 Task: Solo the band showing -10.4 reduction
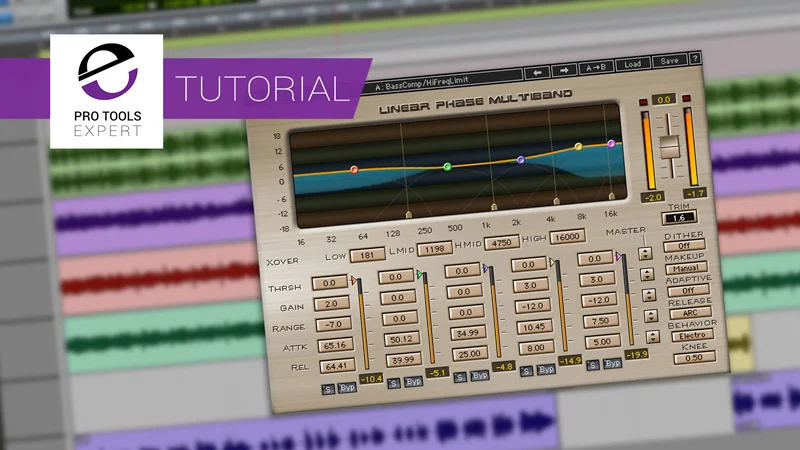[328, 389]
